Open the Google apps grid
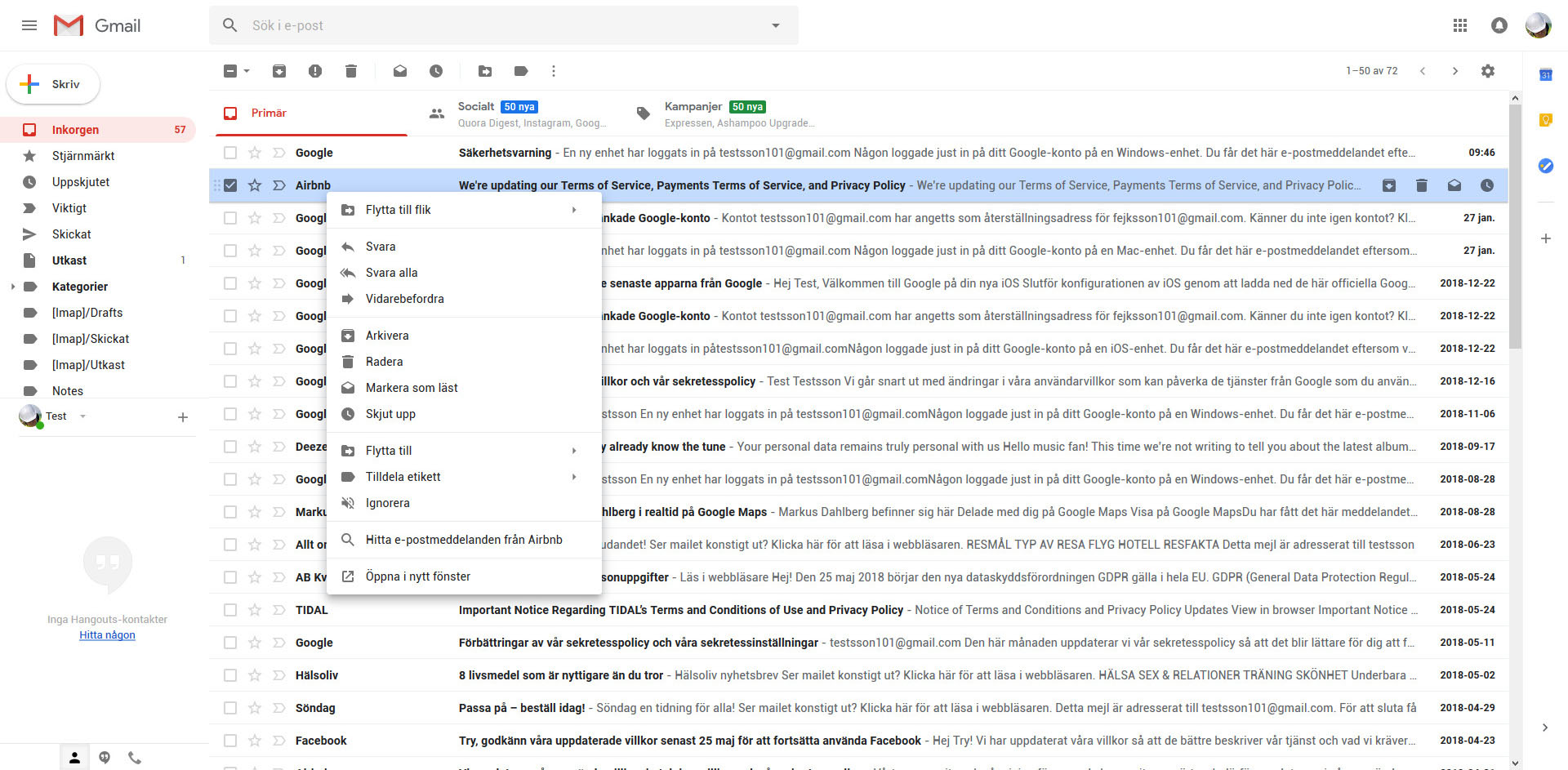1568x770 pixels. pyautogui.click(x=1460, y=25)
